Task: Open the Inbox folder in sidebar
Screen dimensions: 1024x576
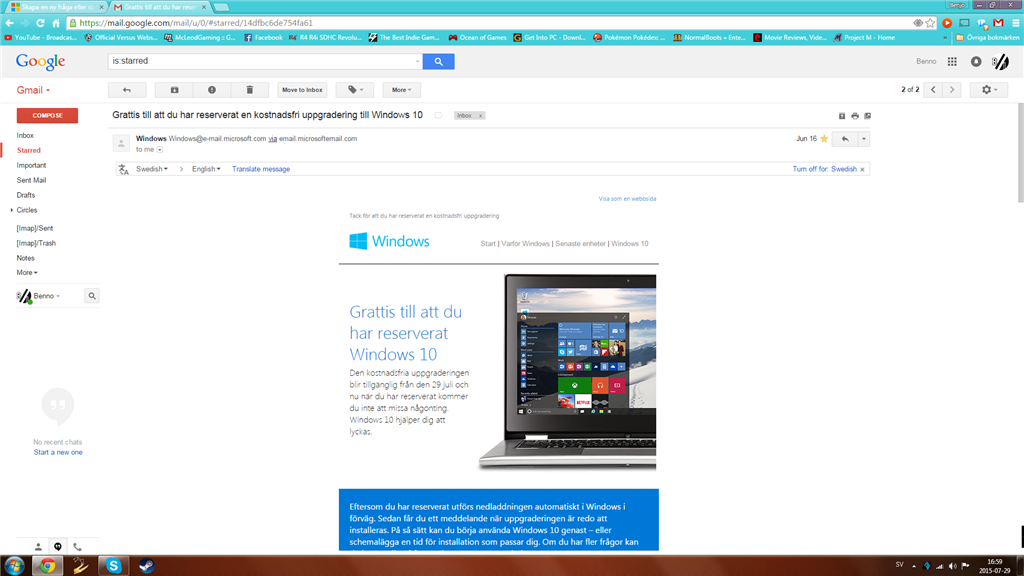Action: (25, 136)
